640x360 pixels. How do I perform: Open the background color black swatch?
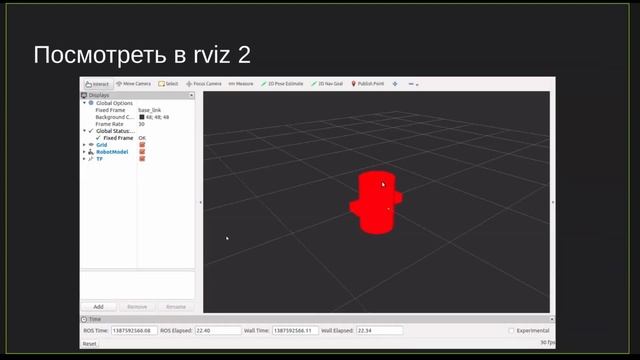click(142, 117)
